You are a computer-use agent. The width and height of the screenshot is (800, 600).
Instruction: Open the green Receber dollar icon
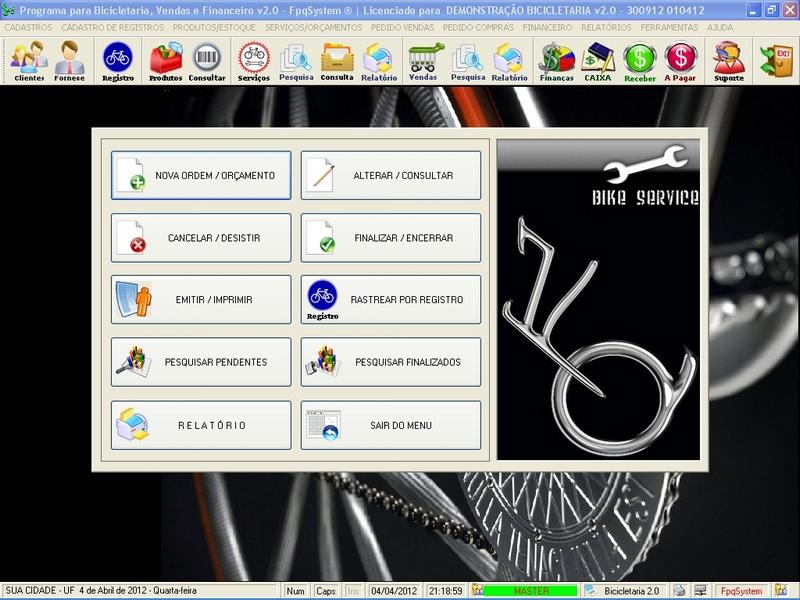640,62
